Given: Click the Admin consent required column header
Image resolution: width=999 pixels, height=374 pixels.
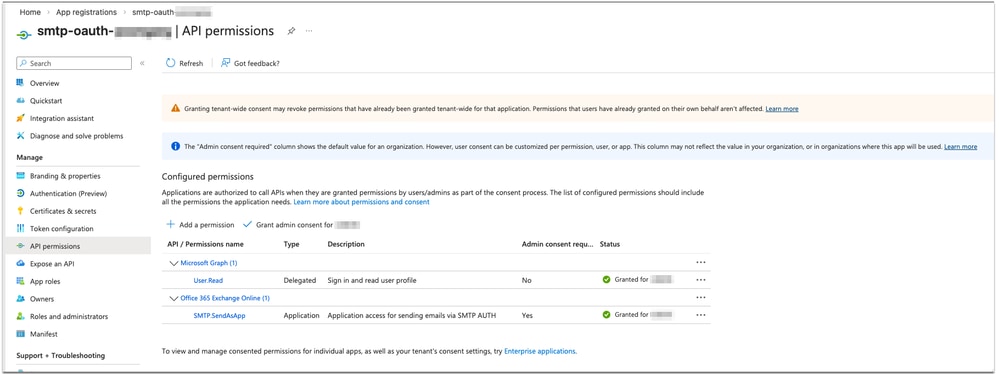Looking at the screenshot, I should click(x=557, y=244).
